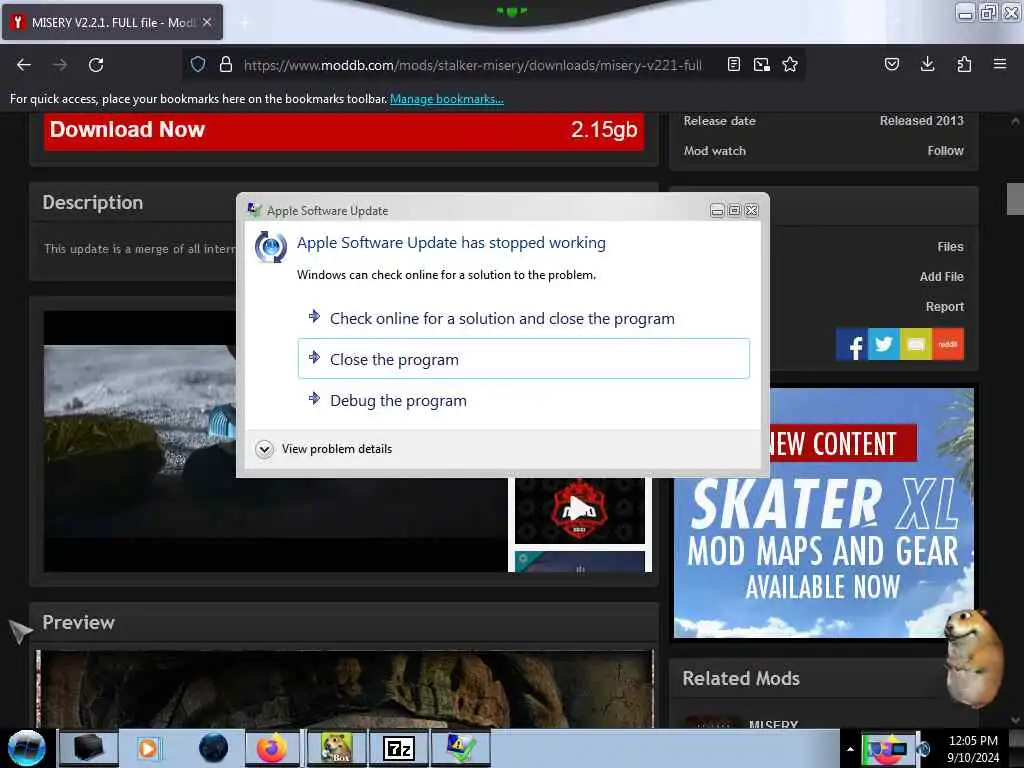This screenshot has height=768, width=1024.
Task: Click the Description section heading
Action: pos(93,202)
